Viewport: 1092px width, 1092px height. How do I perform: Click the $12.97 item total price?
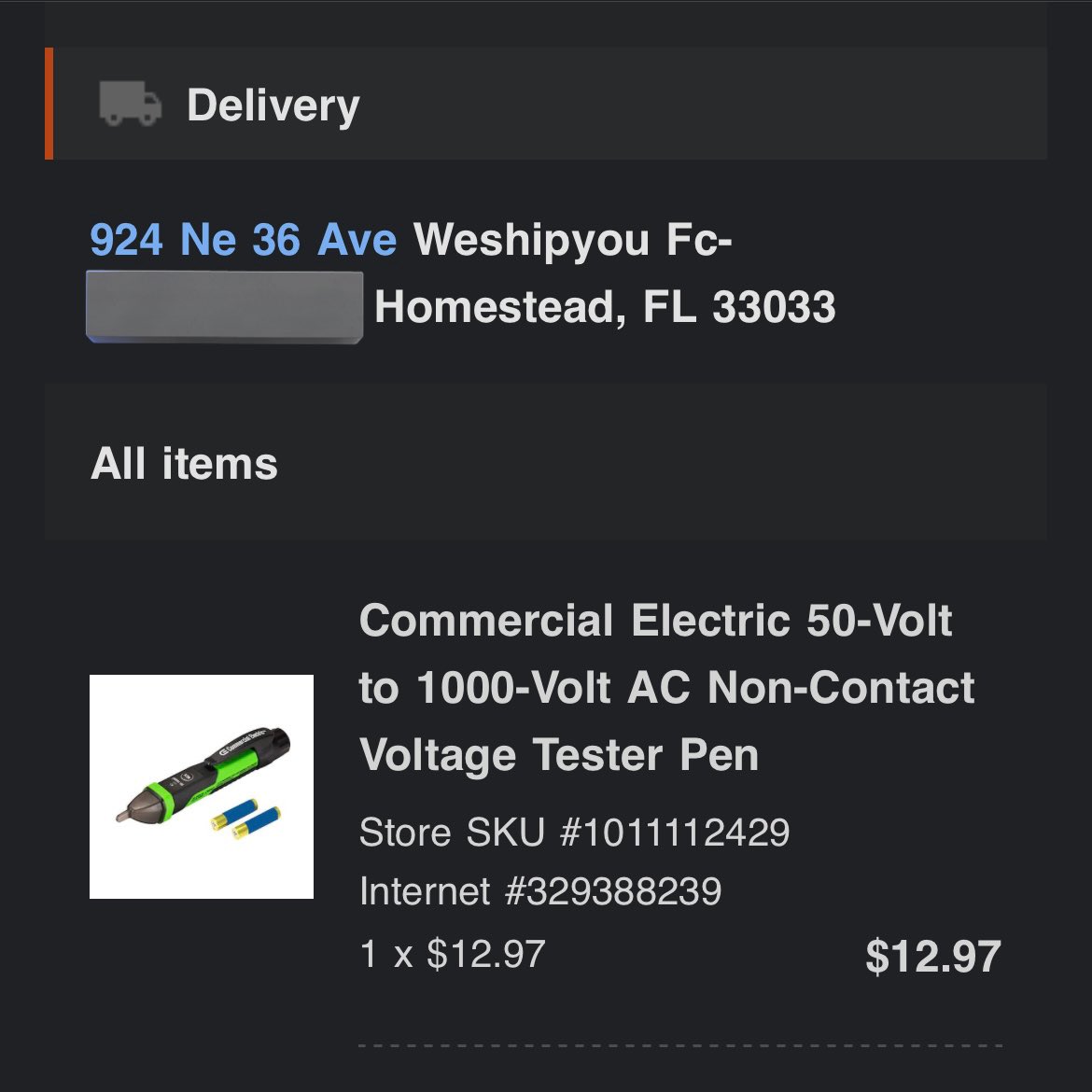[x=933, y=956]
